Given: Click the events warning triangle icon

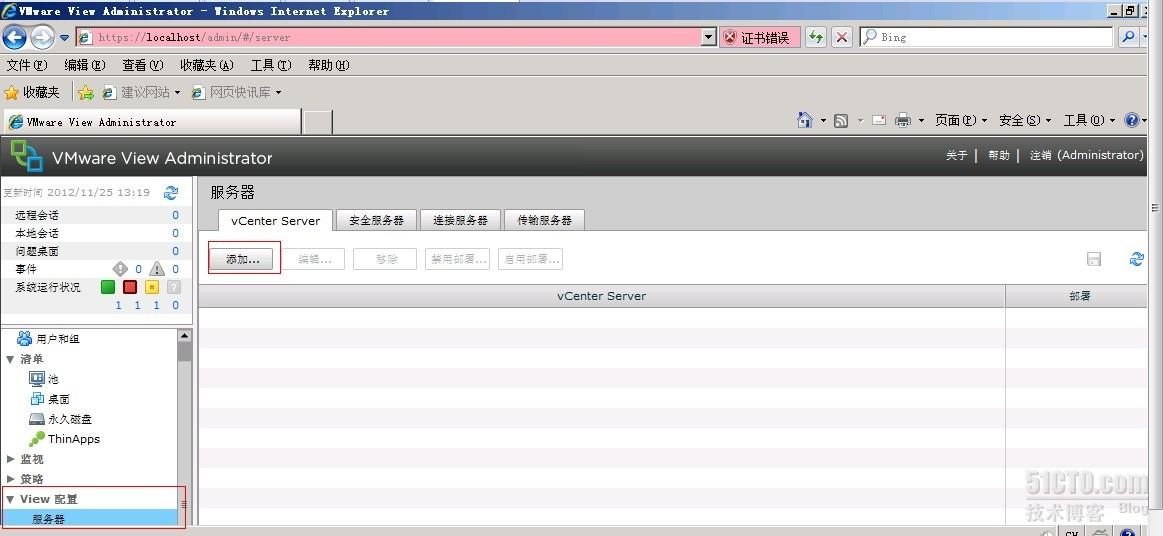Looking at the screenshot, I should click(157, 269).
